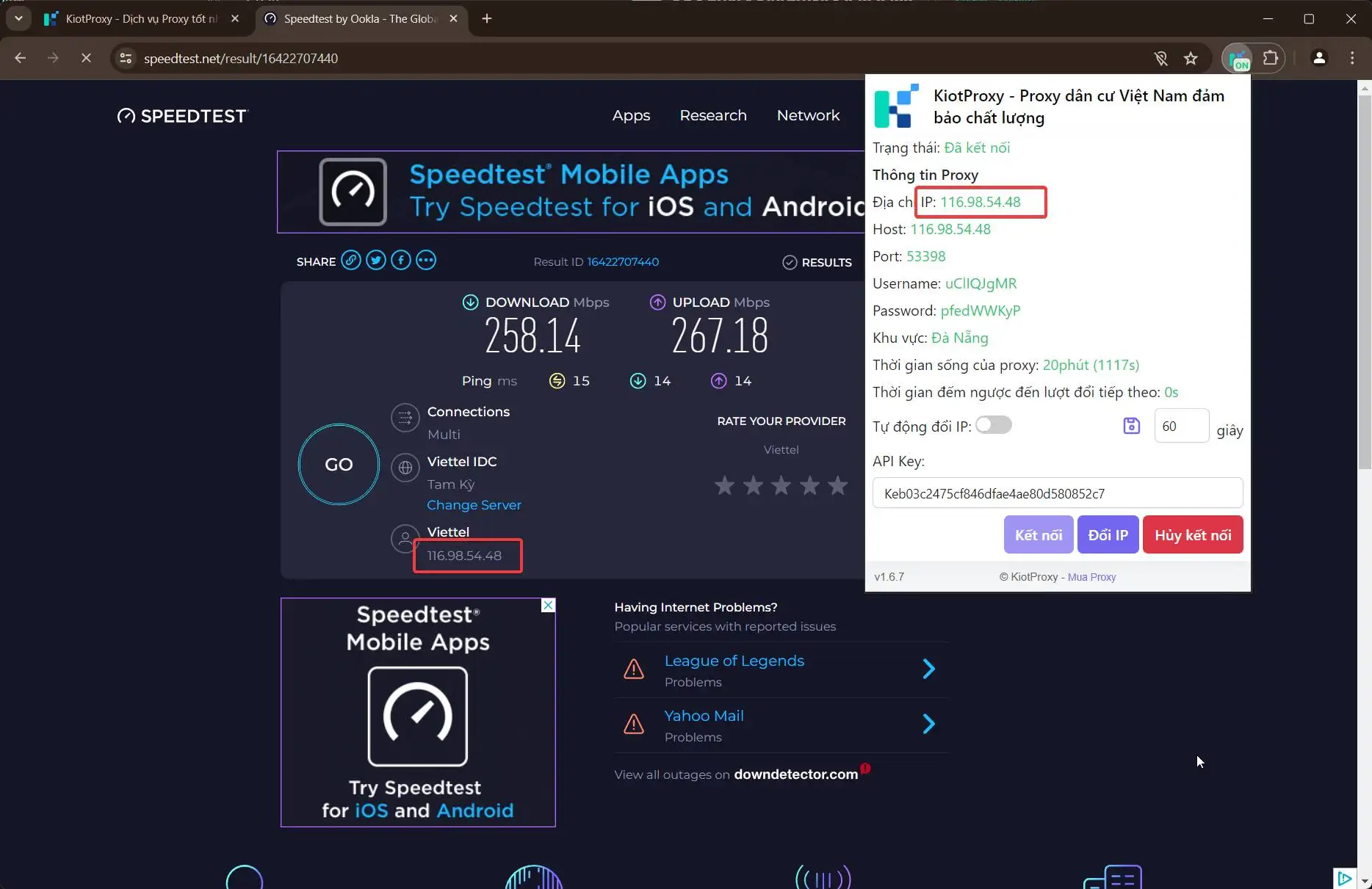Click the camera blocked icon in address bar
This screenshot has width=1372, height=889.
pos(1160,58)
